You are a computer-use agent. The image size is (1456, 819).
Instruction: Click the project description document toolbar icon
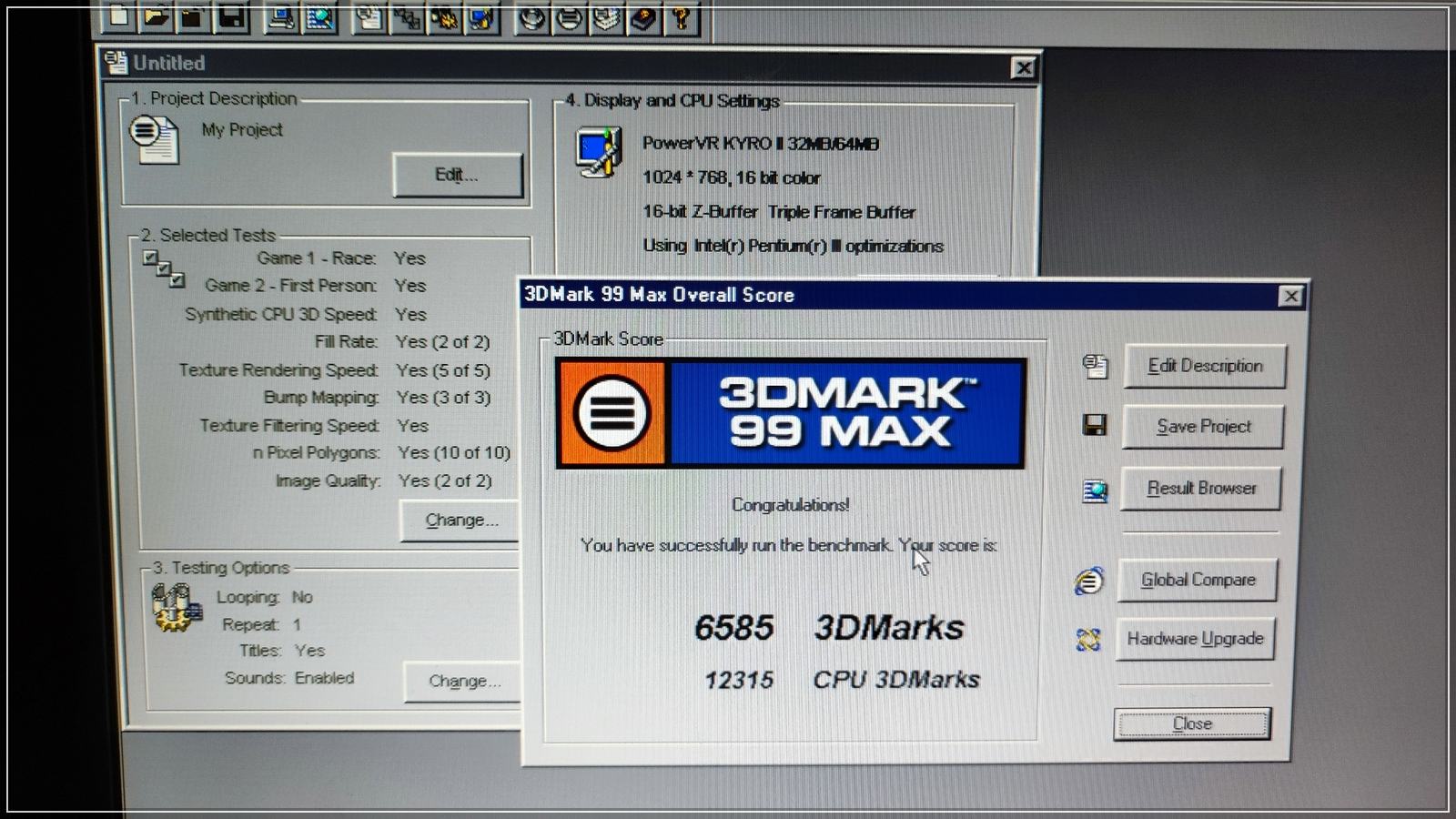point(369,16)
